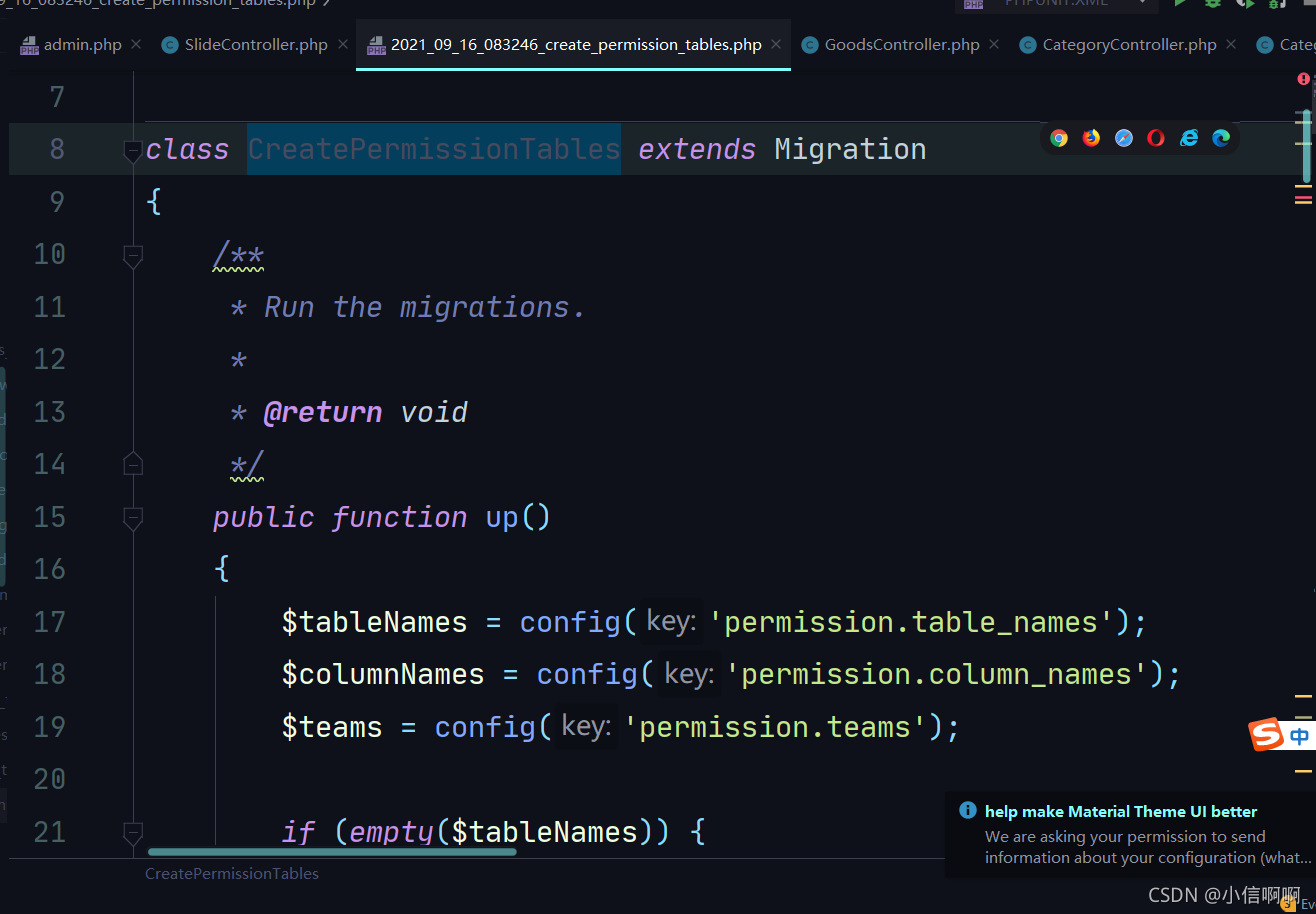Viewport: 1316px width, 914px height.
Task: Click the 'key:' hint on line 17
Action: pos(669,621)
